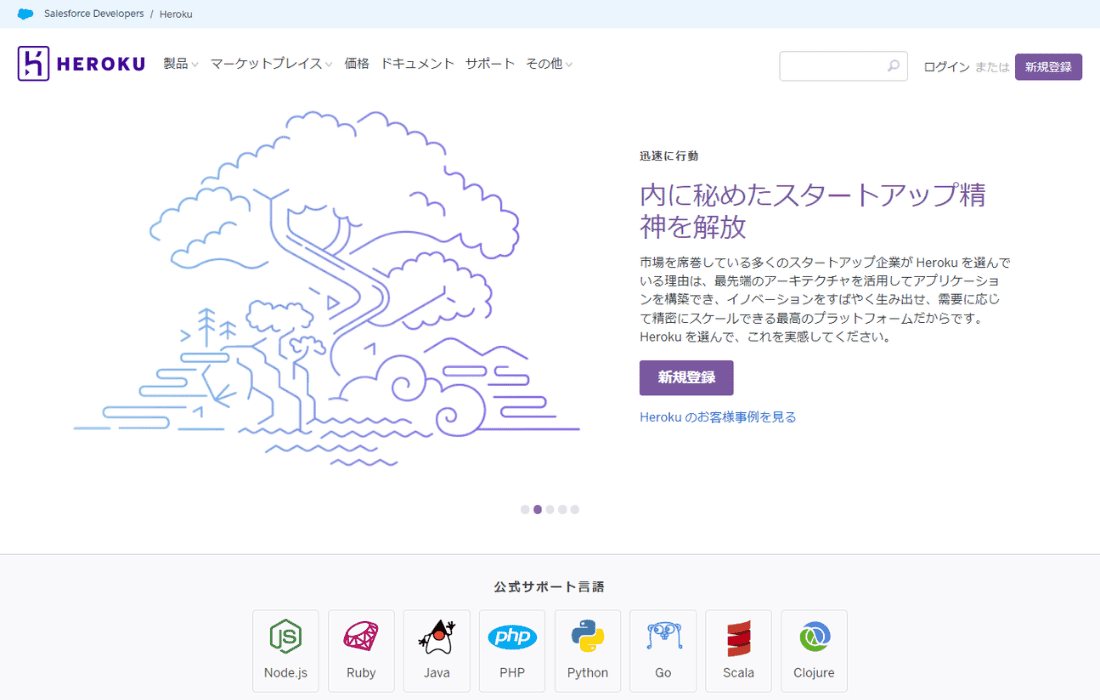Select the Node.js language tile
This screenshot has height=700, width=1100.
[x=286, y=651]
